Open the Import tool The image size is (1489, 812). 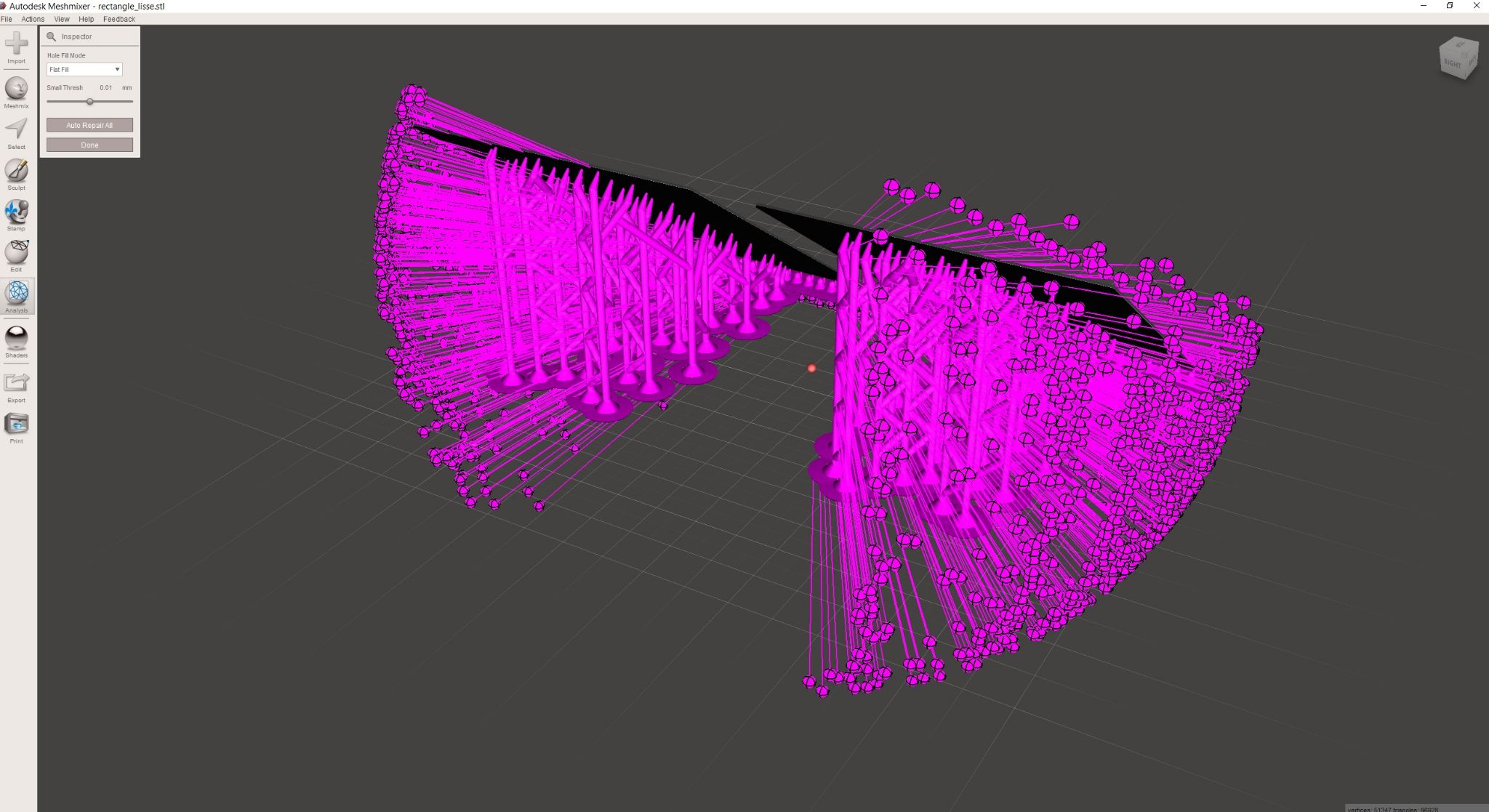coord(16,47)
